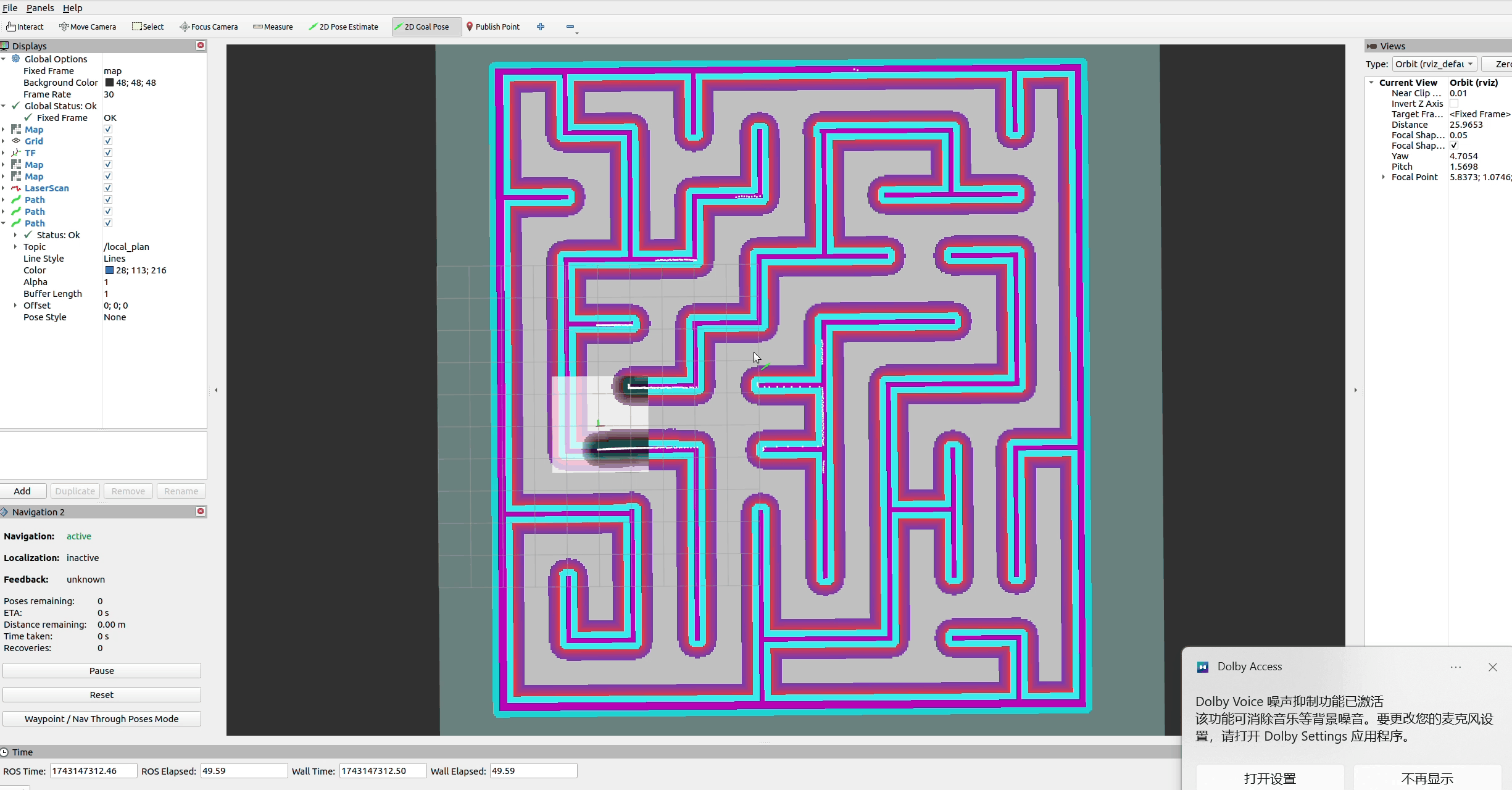The image size is (1512, 790).
Task: Open the Panels menu
Action: pos(39,8)
